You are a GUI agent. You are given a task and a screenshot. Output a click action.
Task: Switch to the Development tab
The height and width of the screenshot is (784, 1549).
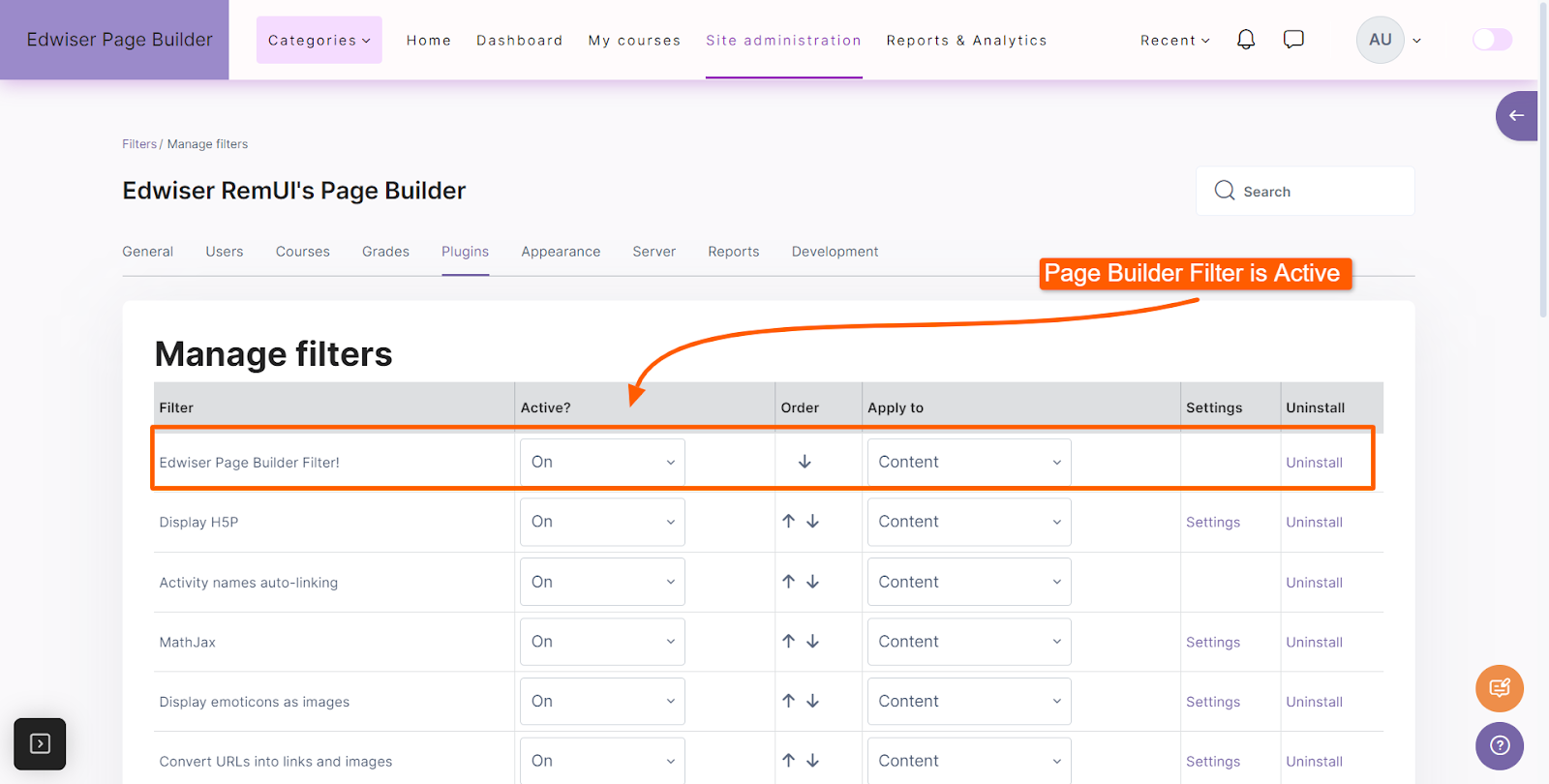835,252
